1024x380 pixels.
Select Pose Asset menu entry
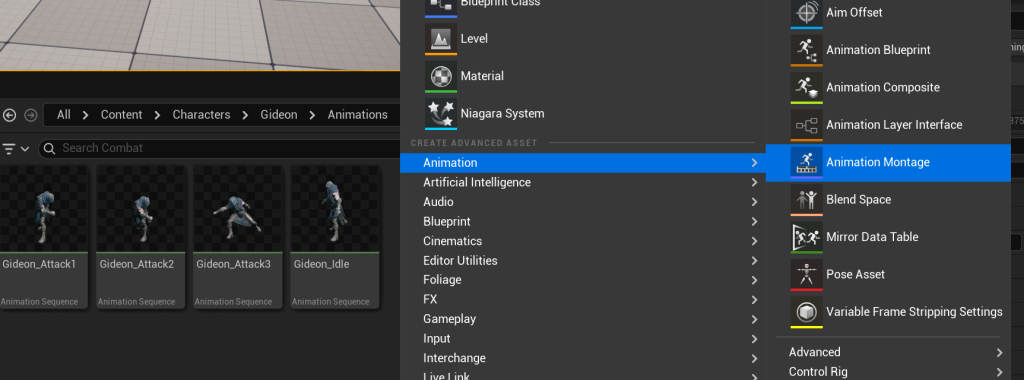coord(888,274)
